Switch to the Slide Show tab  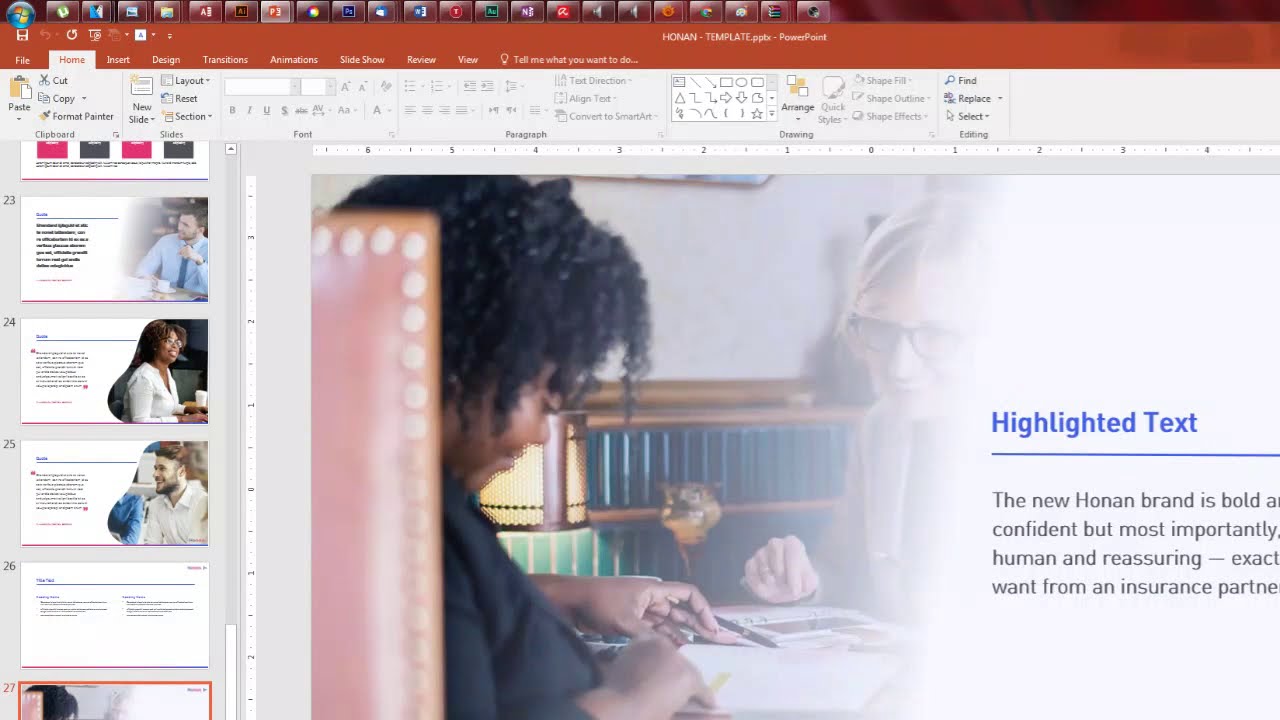pos(362,60)
